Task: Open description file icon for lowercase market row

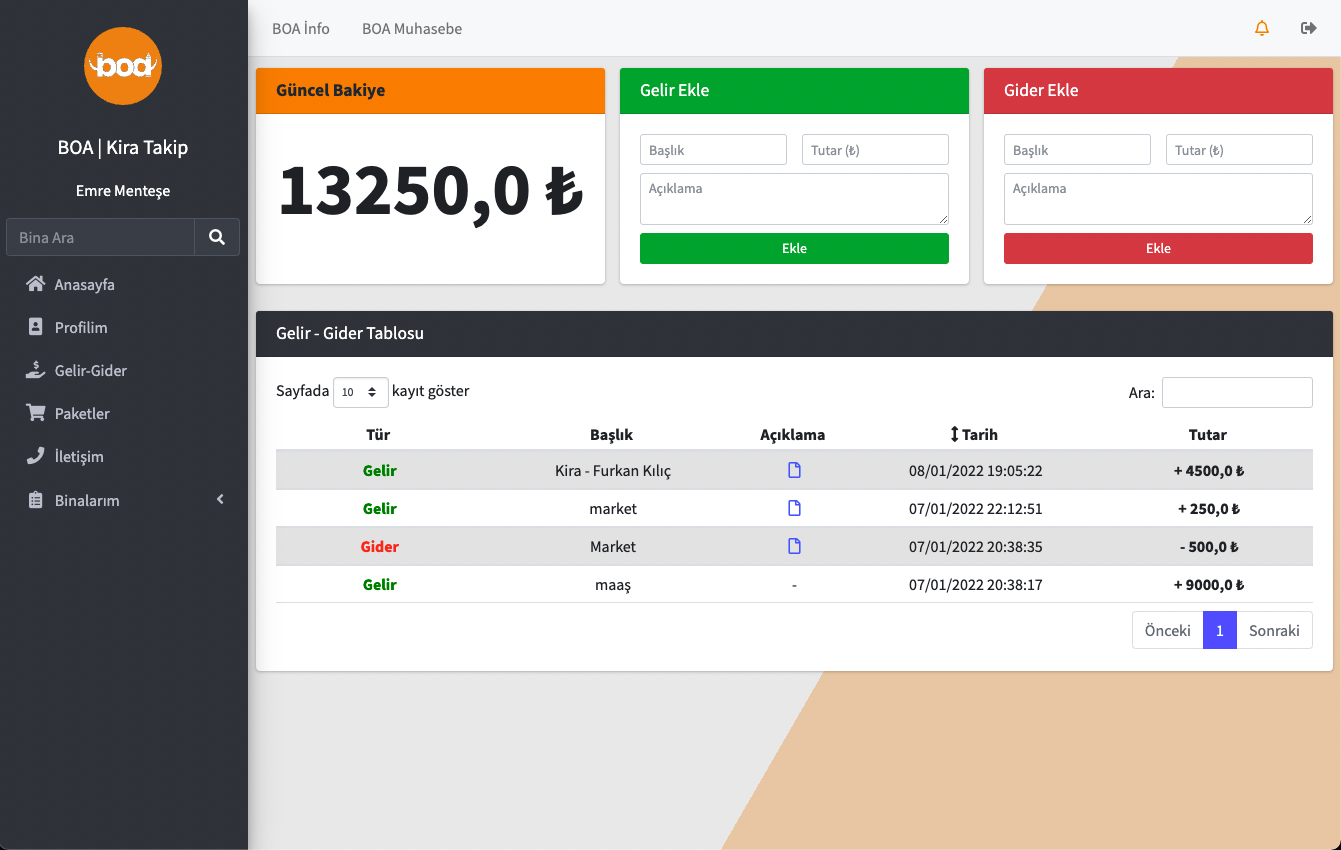Action: [794, 508]
